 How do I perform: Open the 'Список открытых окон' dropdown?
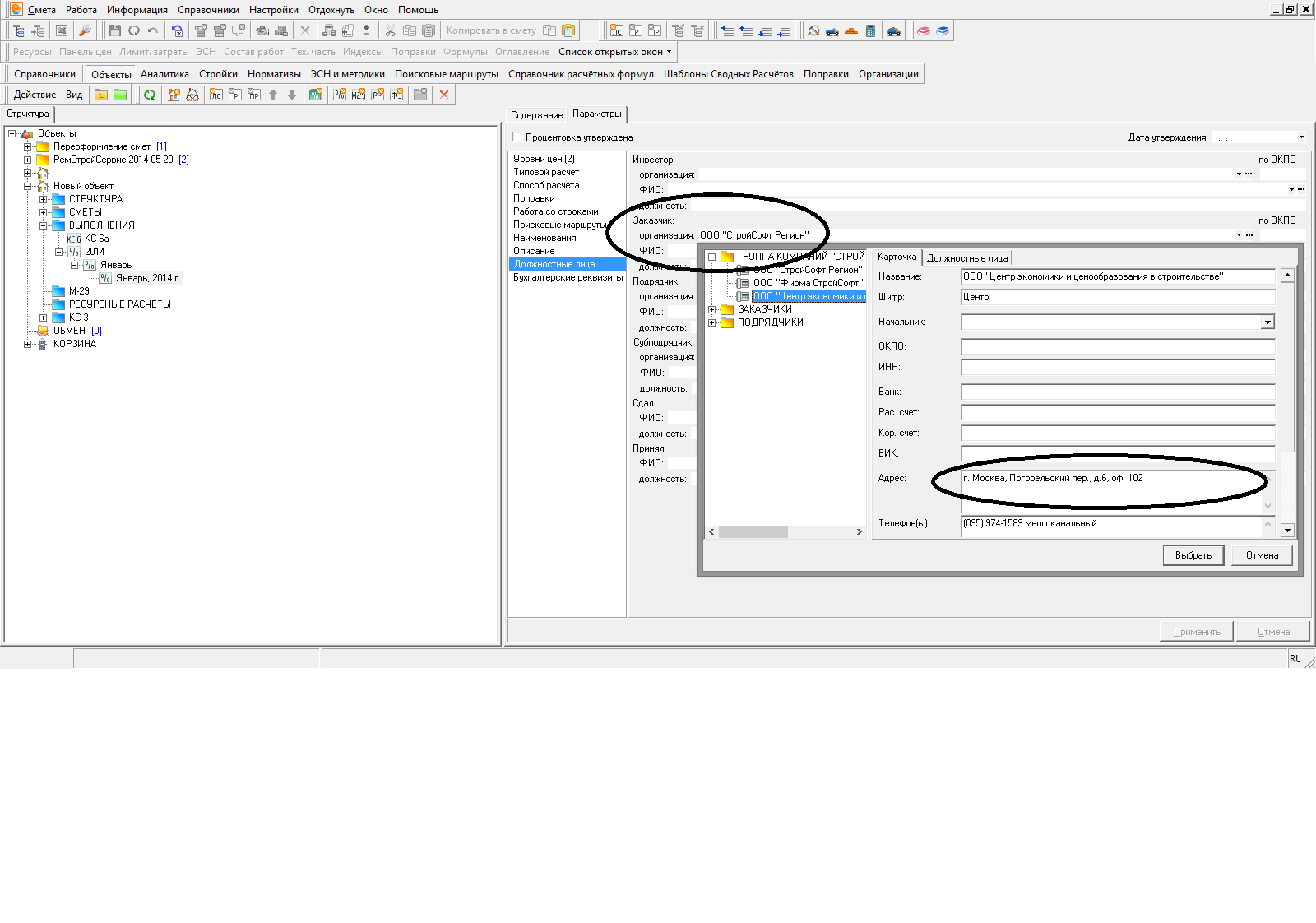(614, 52)
